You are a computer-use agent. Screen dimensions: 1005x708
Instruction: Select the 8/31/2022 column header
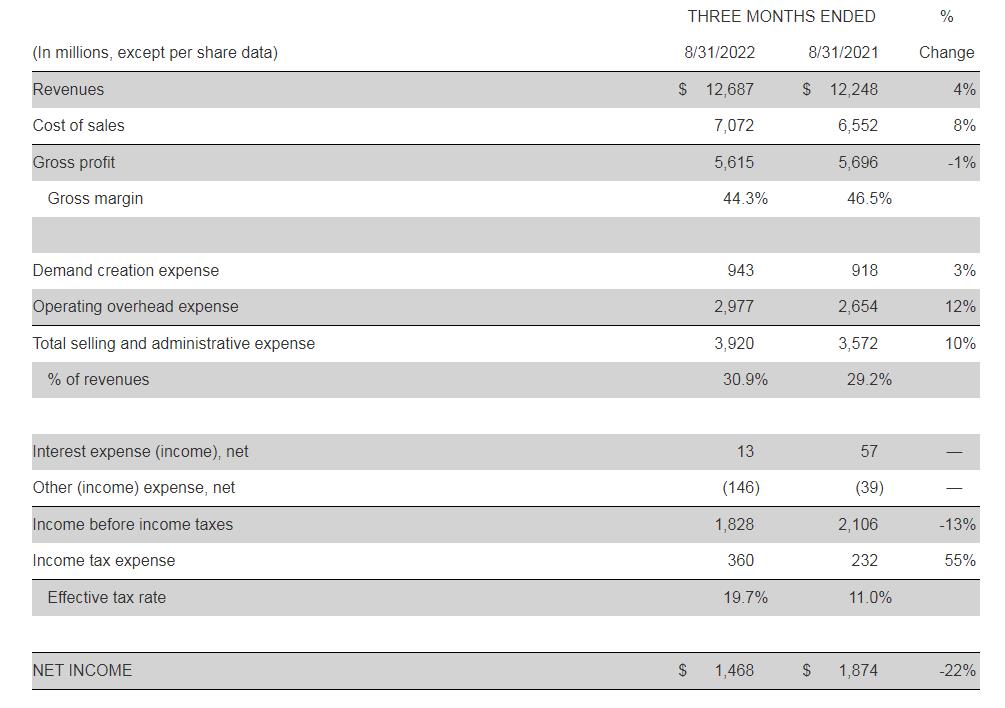tap(719, 52)
